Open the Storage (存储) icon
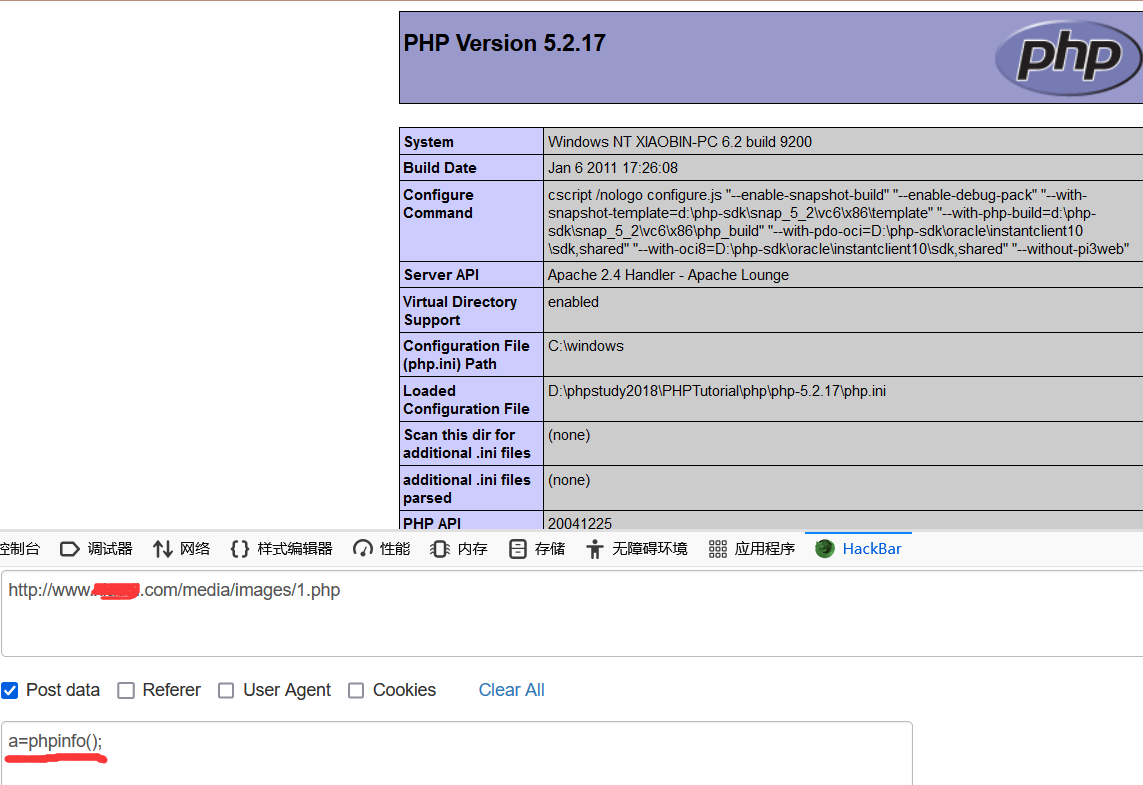1143x785 pixels. (518, 549)
